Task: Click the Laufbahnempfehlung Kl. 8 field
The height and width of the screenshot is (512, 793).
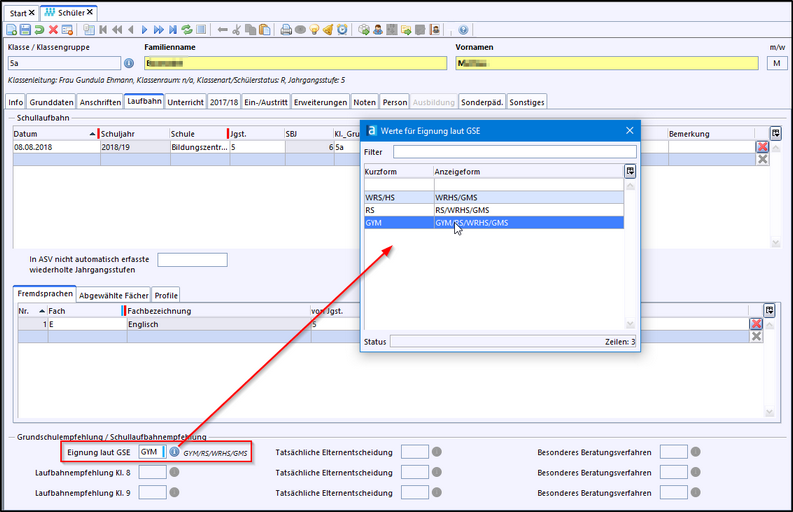Action: point(152,472)
